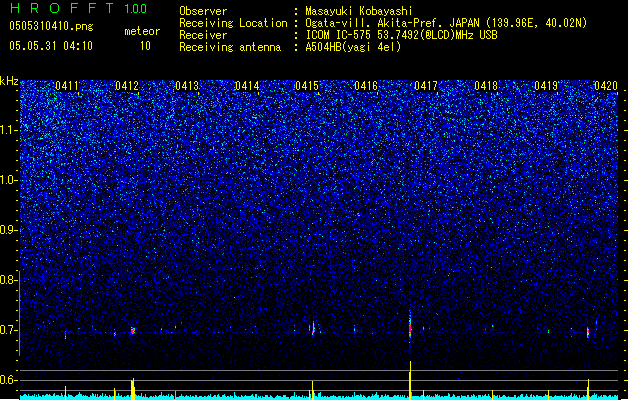Click the red echo before 0411
Image resolution: width=629 pixels, height=400 pixels.
65,334
